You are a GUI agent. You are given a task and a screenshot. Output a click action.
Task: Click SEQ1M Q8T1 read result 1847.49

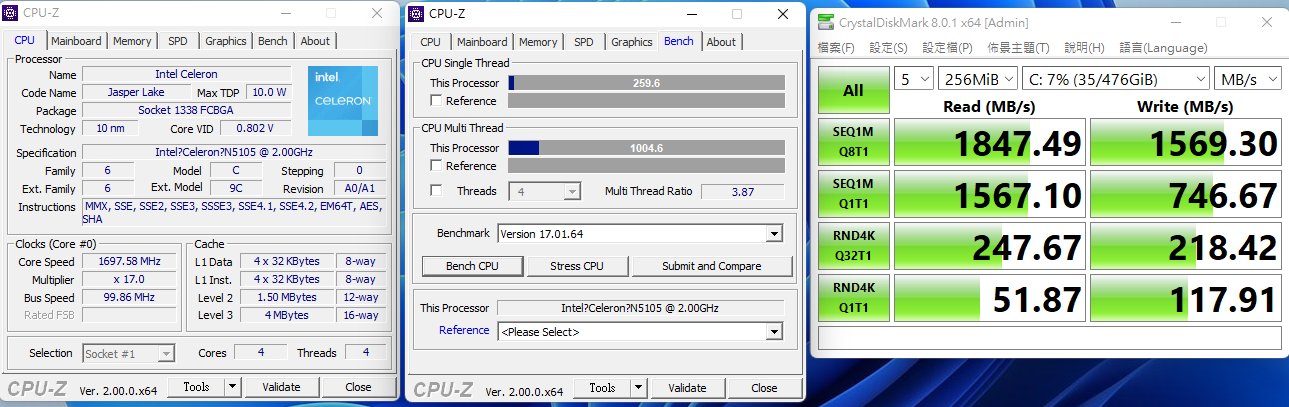coord(989,143)
